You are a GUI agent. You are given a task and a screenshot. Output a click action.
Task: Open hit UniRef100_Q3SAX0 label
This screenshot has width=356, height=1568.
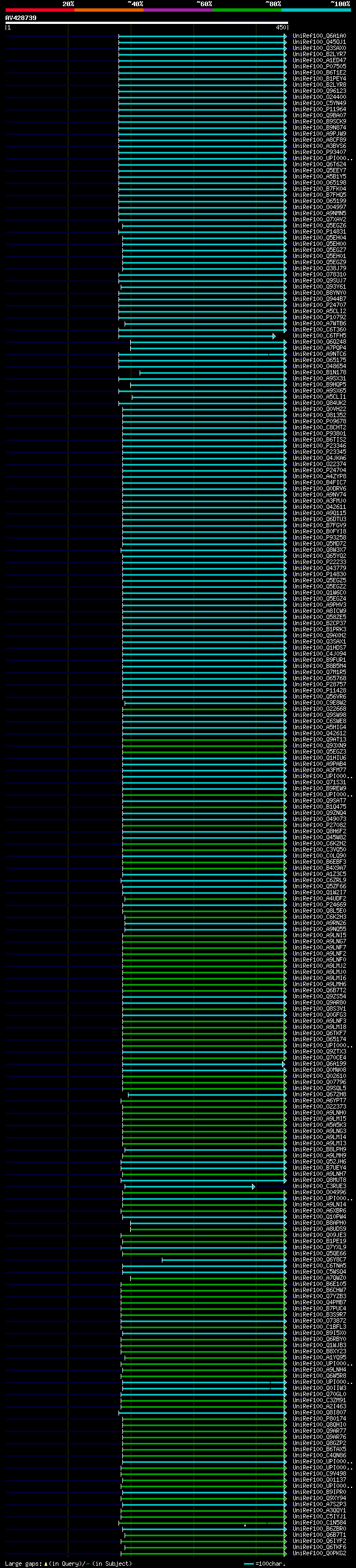coord(319,48)
